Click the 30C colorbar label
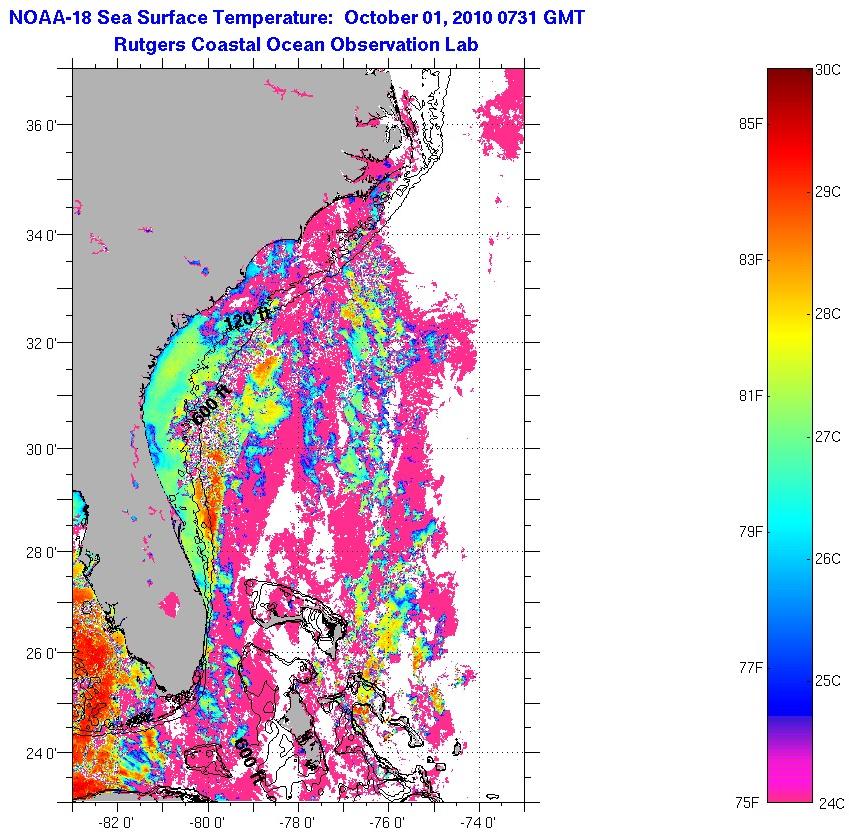This screenshot has width=849, height=832. pos(828,70)
